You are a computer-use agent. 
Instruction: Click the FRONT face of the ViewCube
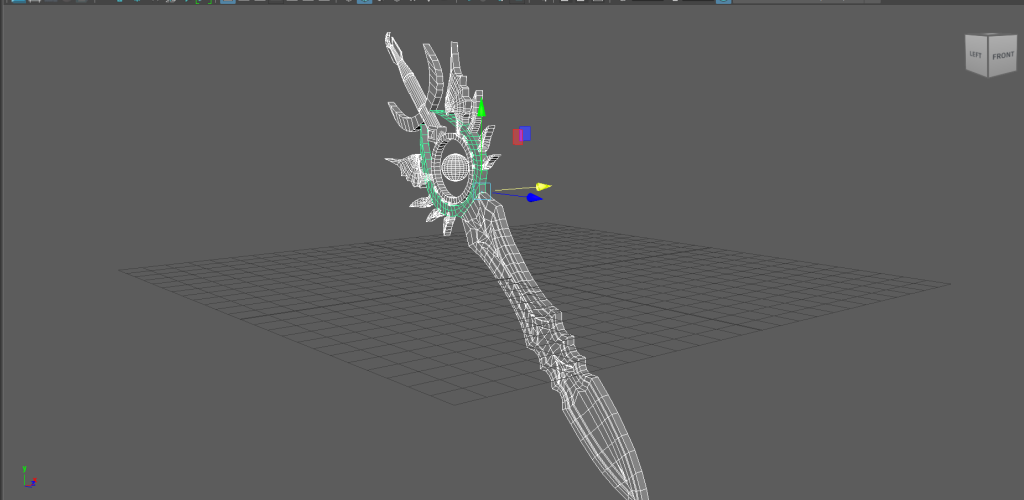[1003, 57]
